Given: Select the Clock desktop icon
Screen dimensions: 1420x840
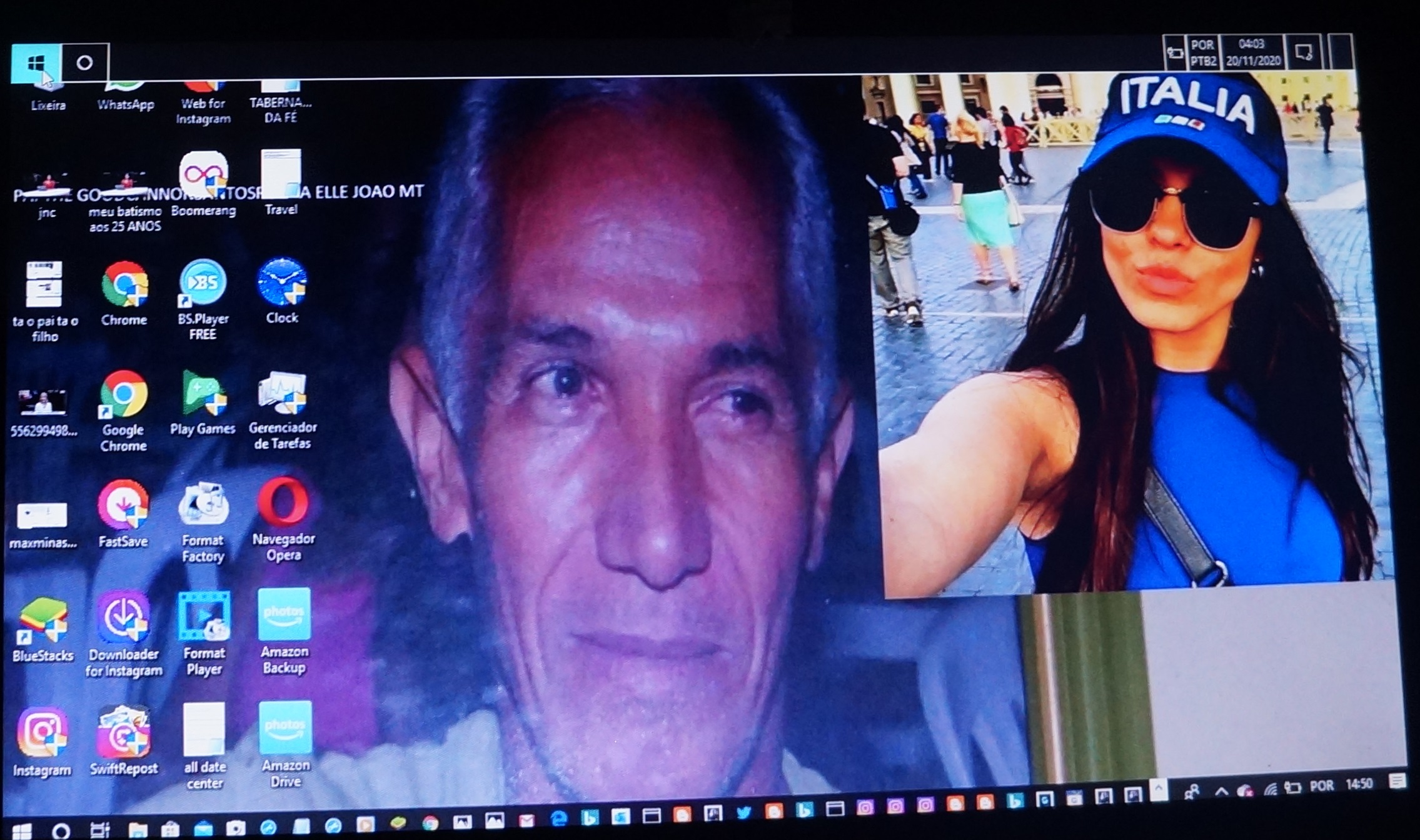Looking at the screenshot, I should [x=282, y=282].
